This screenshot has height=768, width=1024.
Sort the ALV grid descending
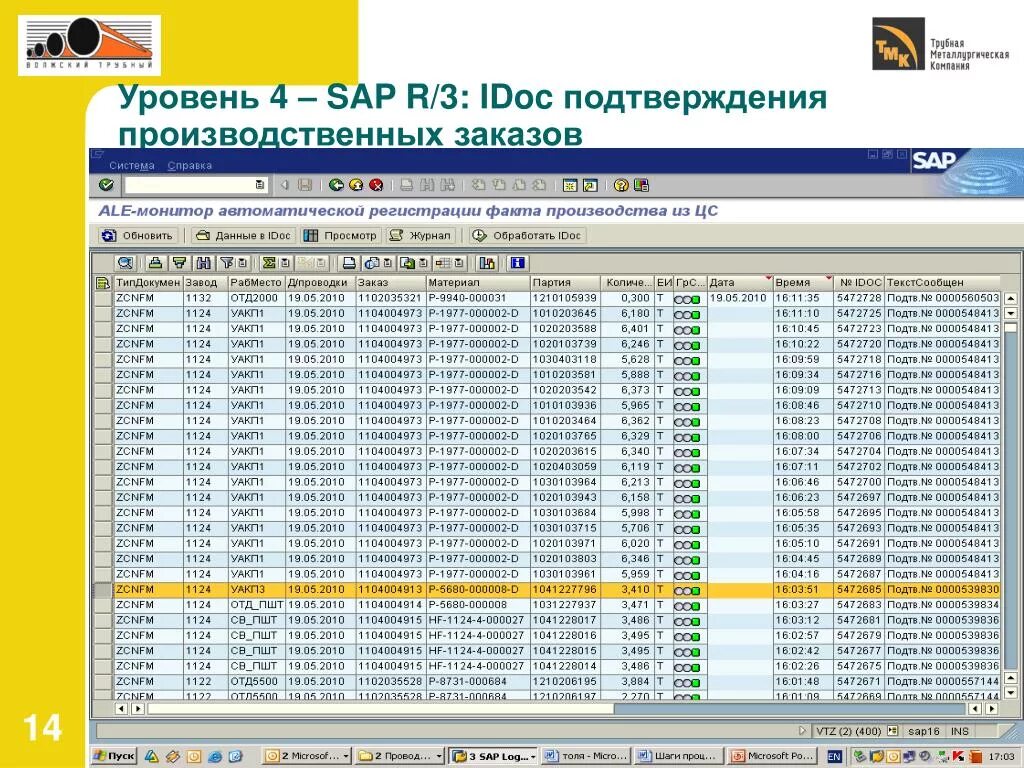(179, 263)
